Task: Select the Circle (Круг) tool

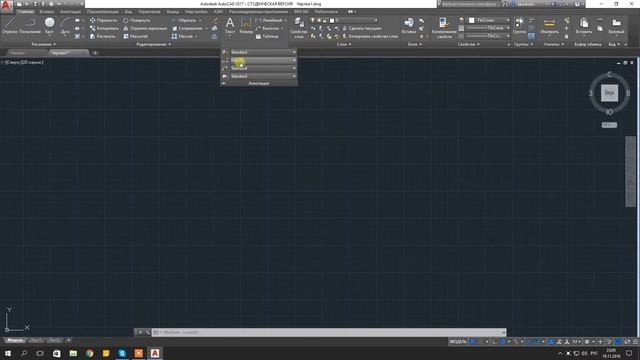Action: [49, 26]
